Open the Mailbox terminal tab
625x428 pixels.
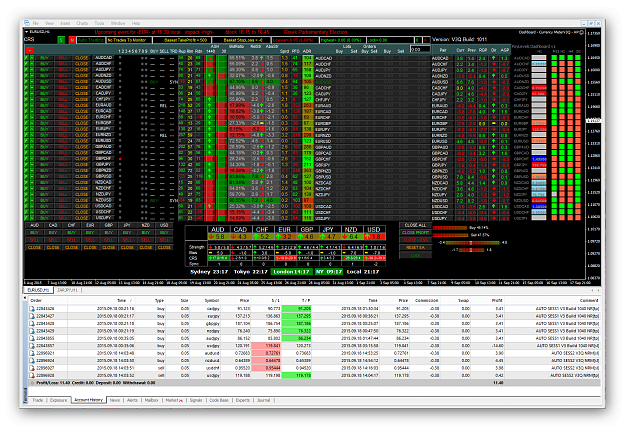pyautogui.click(x=151, y=400)
